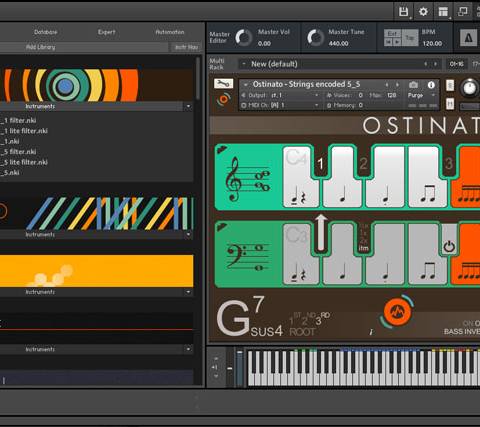This screenshot has width=480, height=427.
Task: Click the orange mountain logo button
Action: [x=397, y=312]
